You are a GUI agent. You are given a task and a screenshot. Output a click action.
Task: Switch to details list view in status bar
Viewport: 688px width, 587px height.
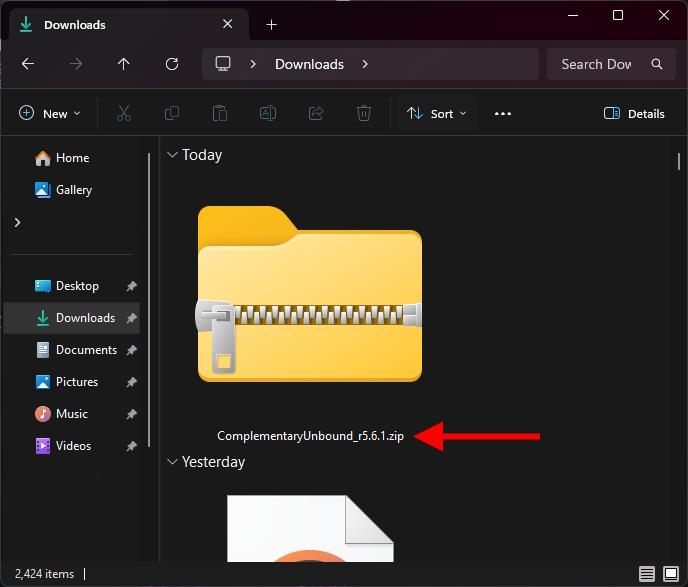647,574
